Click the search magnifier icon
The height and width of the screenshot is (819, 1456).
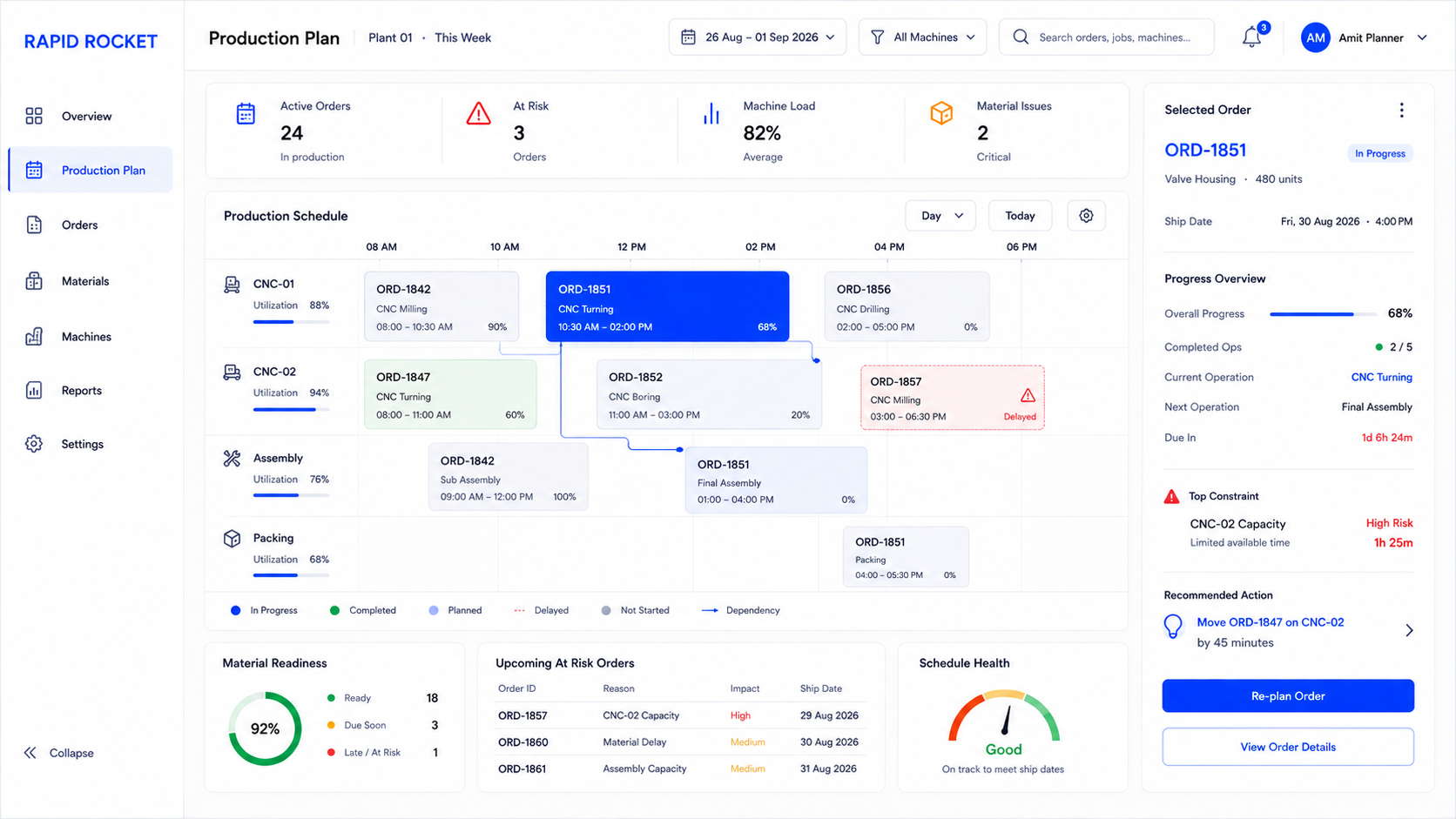(x=1021, y=37)
